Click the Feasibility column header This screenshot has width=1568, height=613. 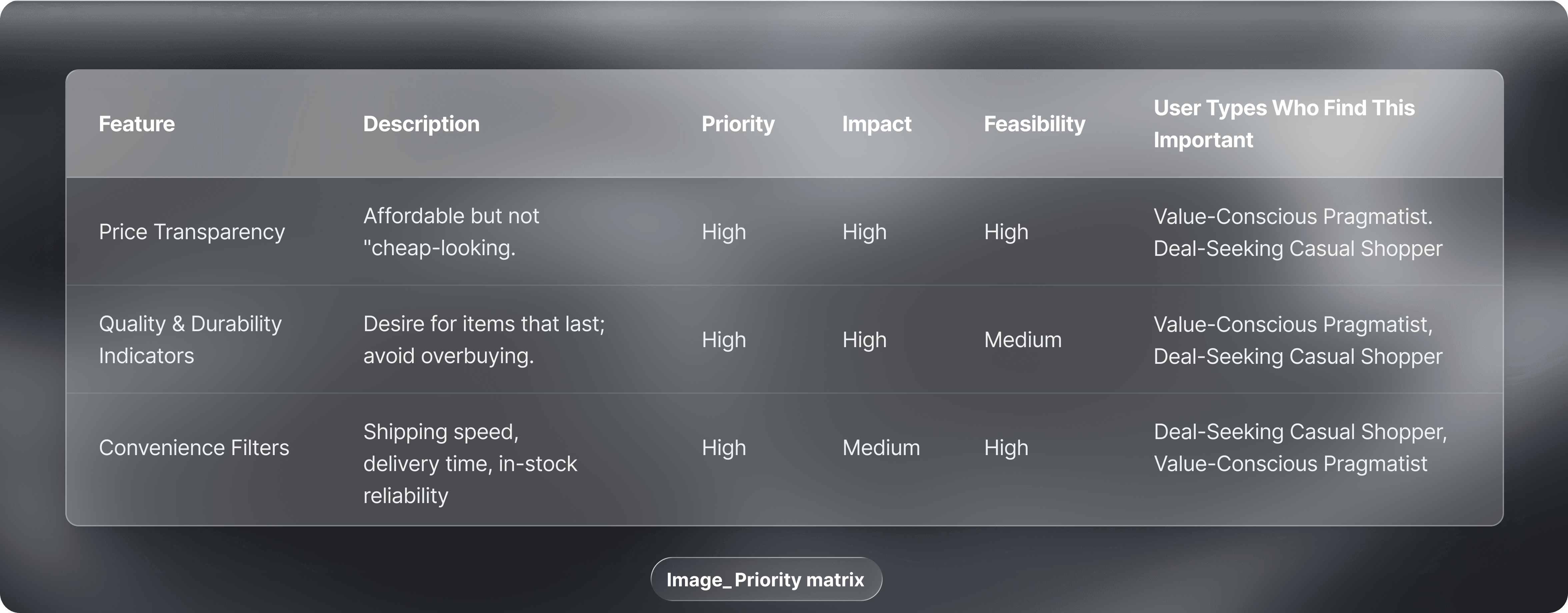click(1034, 124)
